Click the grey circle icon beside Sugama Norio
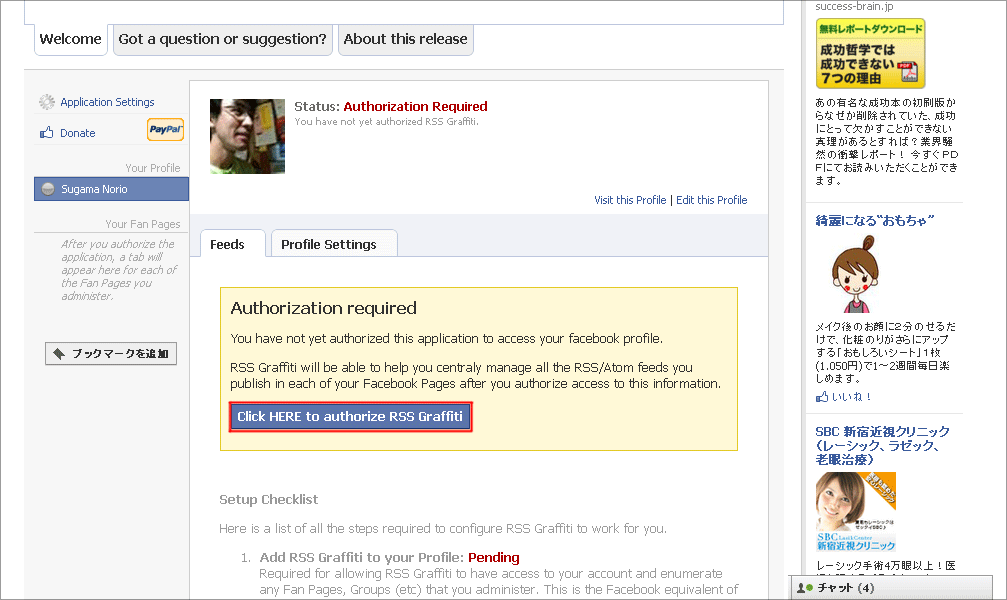The height and width of the screenshot is (600, 1007). point(48,189)
